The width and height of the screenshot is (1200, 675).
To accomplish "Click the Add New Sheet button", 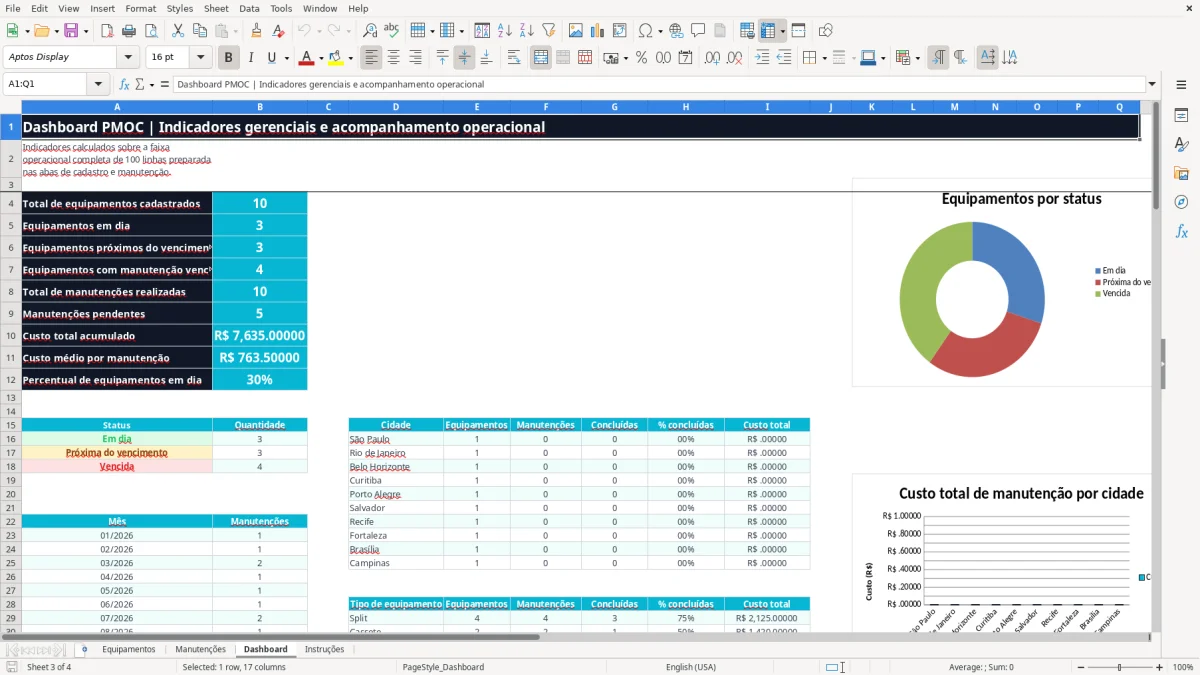I will pos(84,649).
